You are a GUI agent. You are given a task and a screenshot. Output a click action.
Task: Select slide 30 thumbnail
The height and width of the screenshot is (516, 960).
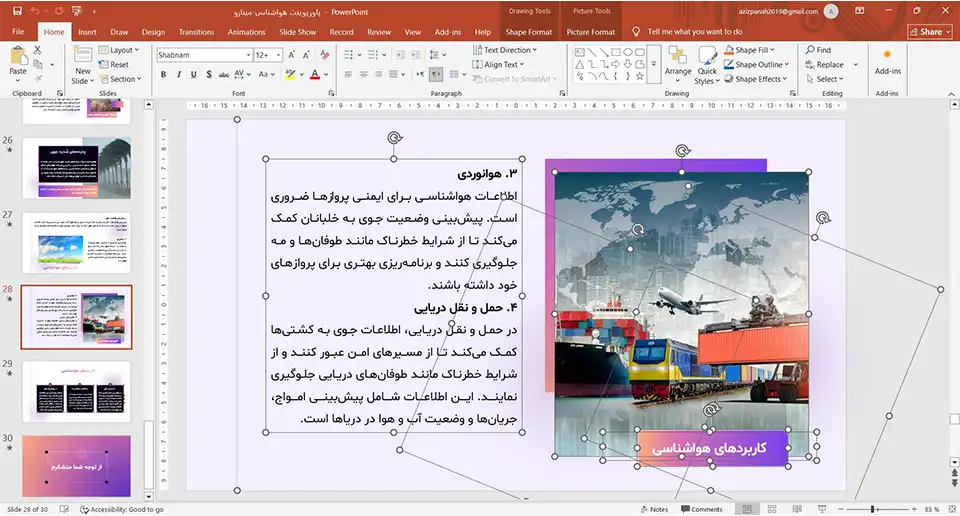coord(77,466)
